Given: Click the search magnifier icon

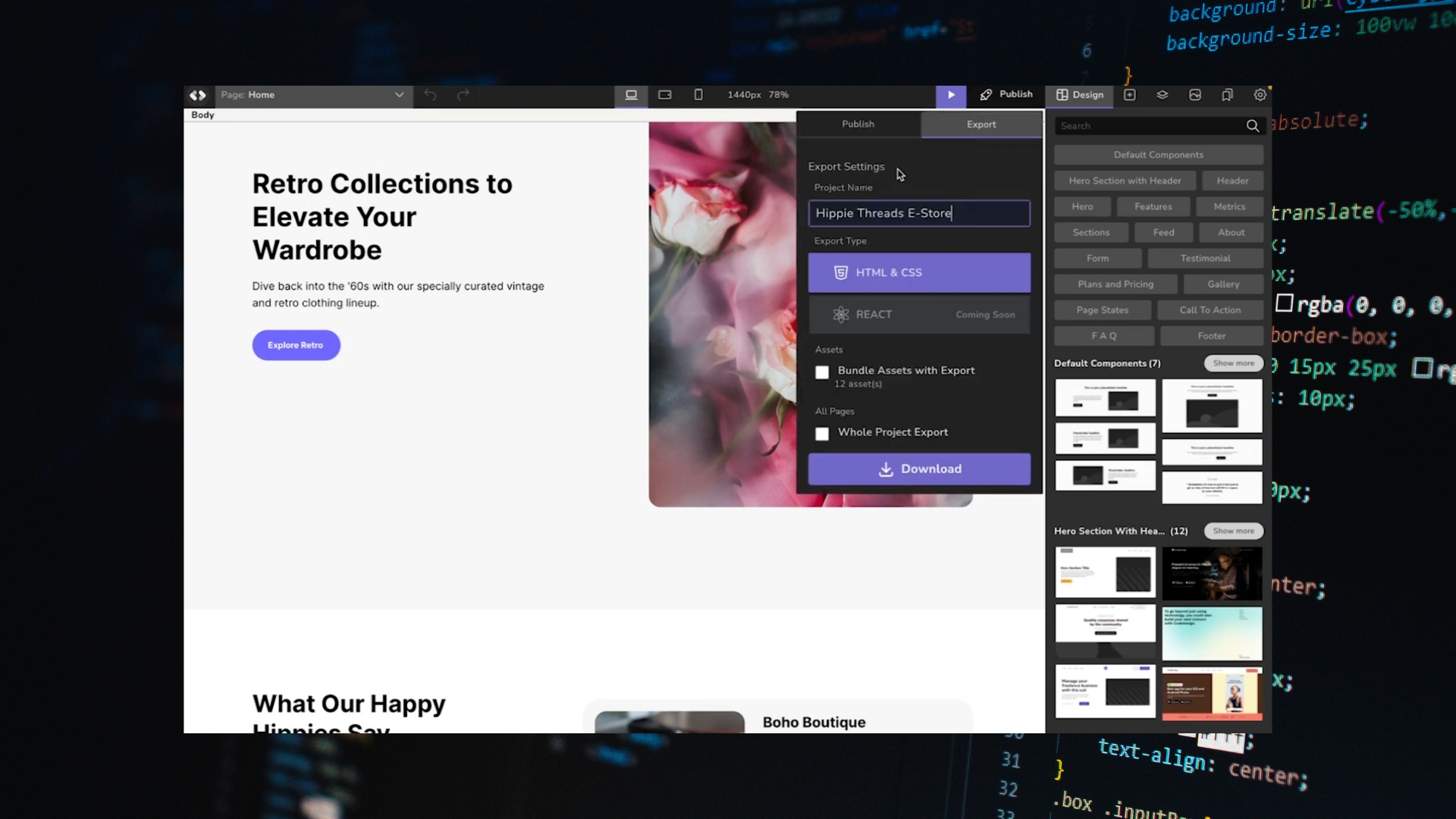Looking at the screenshot, I should [1253, 126].
